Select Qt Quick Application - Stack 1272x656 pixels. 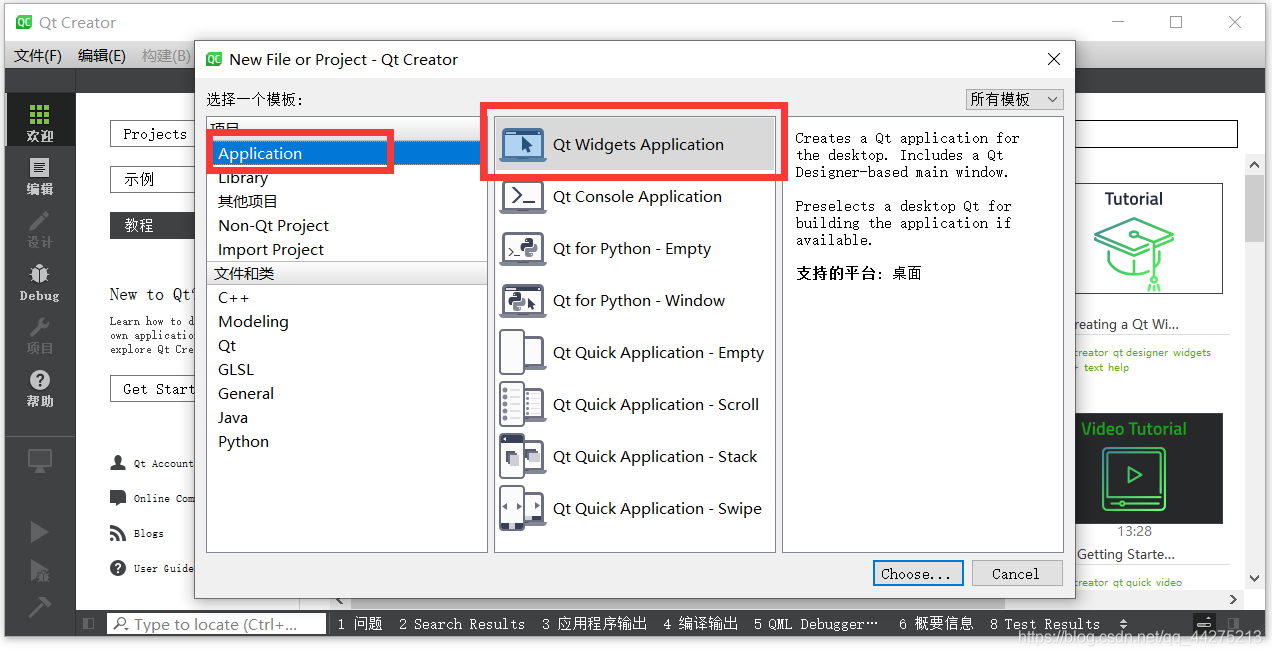pyautogui.click(x=635, y=457)
